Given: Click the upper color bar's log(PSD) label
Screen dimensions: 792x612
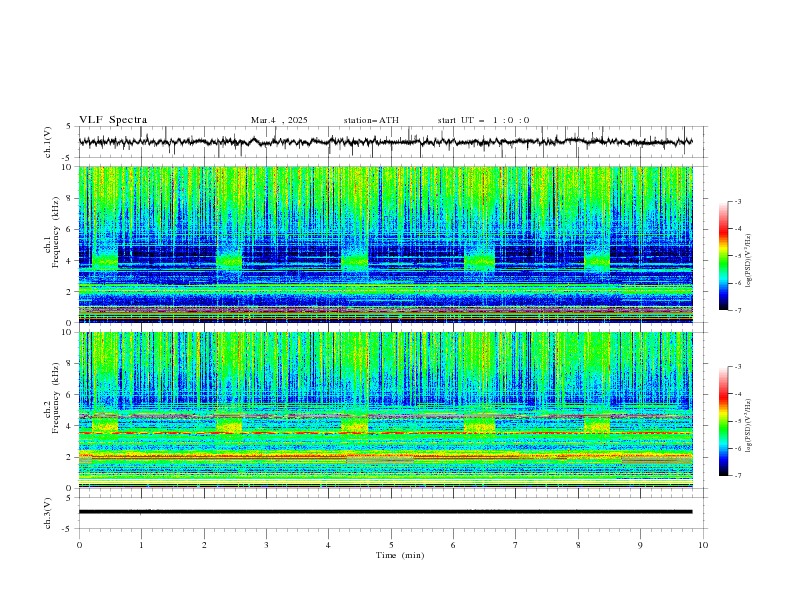Looking at the screenshot, I should coord(748,261).
